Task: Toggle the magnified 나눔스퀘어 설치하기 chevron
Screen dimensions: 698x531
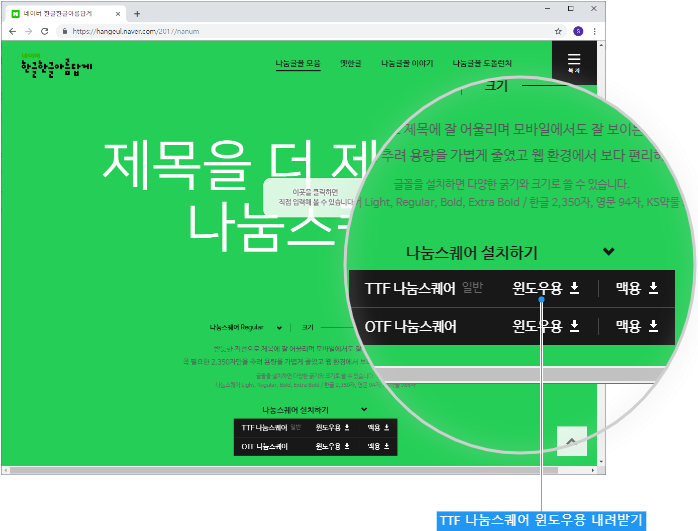Action: (x=609, y=251)
